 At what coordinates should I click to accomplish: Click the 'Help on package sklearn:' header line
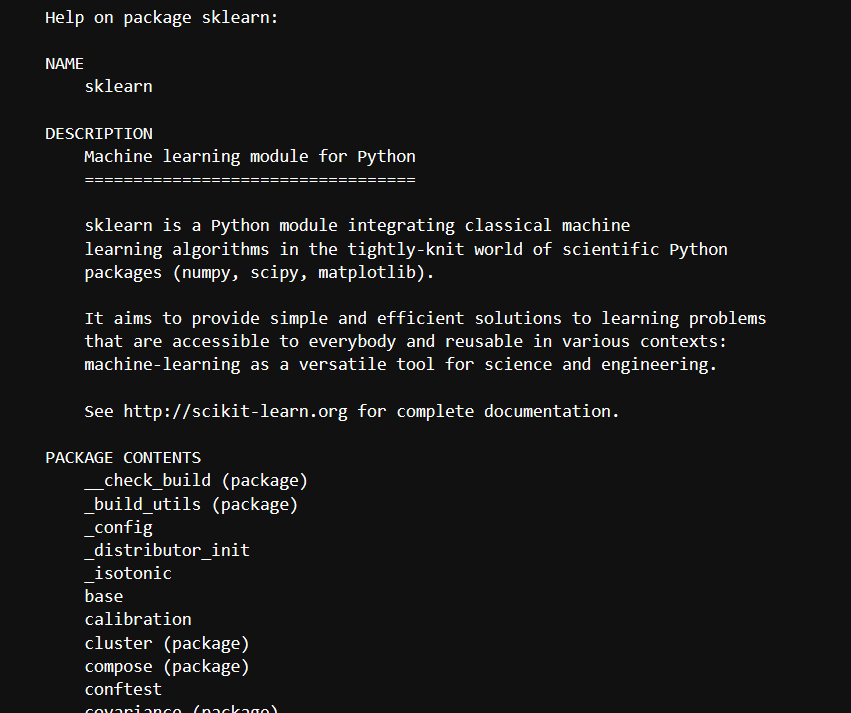[x=162, y=18]
